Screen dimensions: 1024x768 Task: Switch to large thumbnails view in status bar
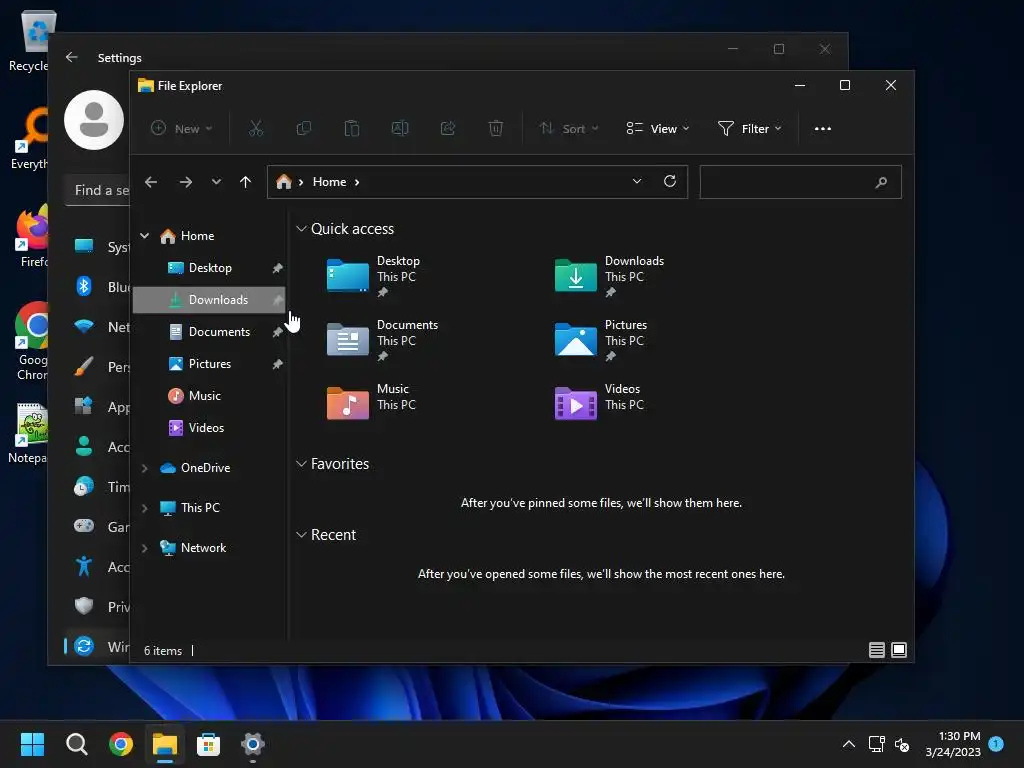[x=899, y=650]
